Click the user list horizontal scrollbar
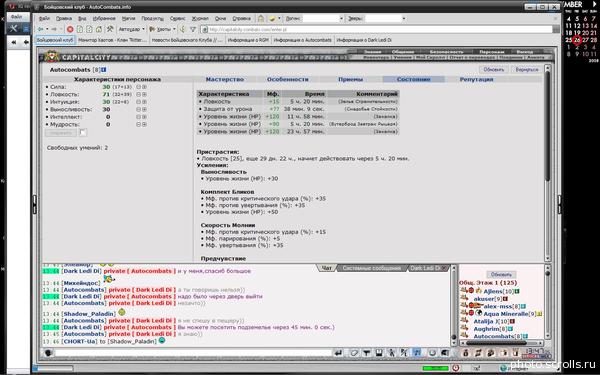Screen dimensions: 600x375 pos(502,343)
